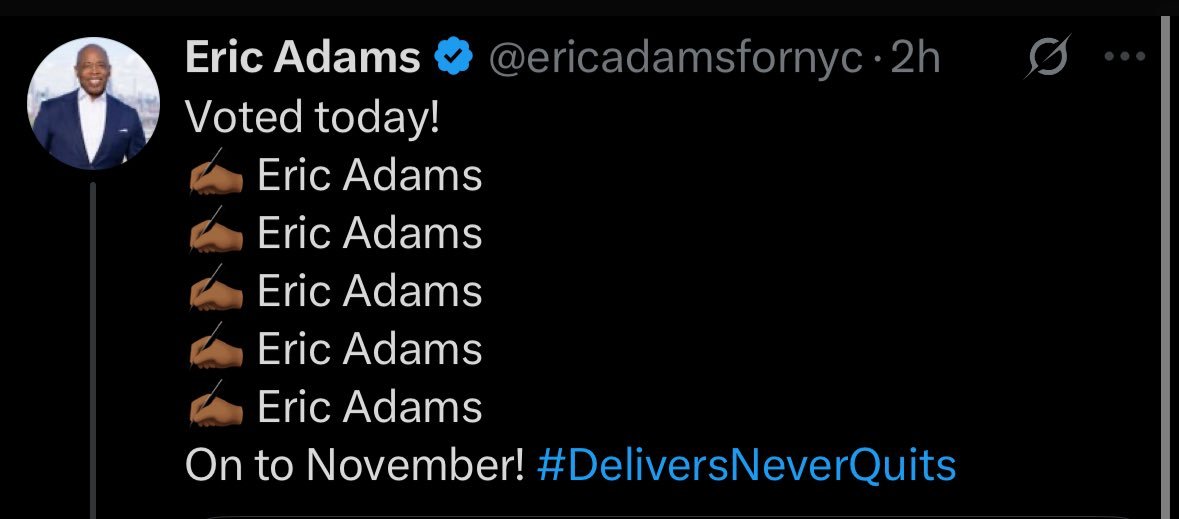Click the 2h timestamp of the post
Image resolution: width=1179 pixels, height=519 pixels.
[x=915, y=58]
